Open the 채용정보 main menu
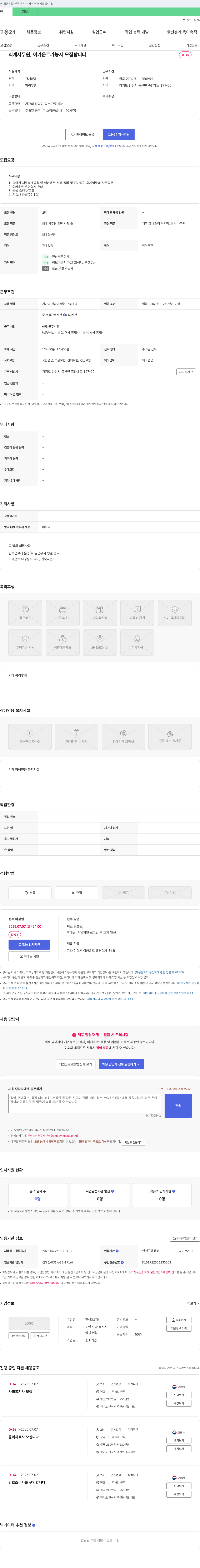200x1568 pixels. pos(33,32)
